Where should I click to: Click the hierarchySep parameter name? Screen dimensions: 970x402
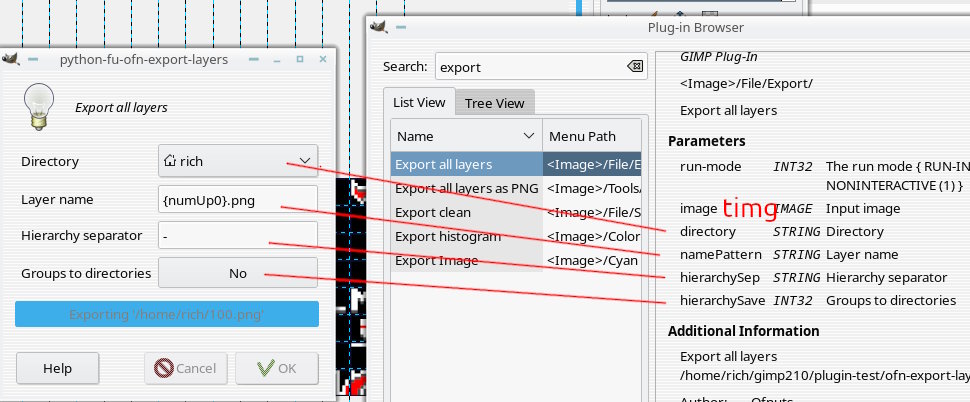pos(719,278)
